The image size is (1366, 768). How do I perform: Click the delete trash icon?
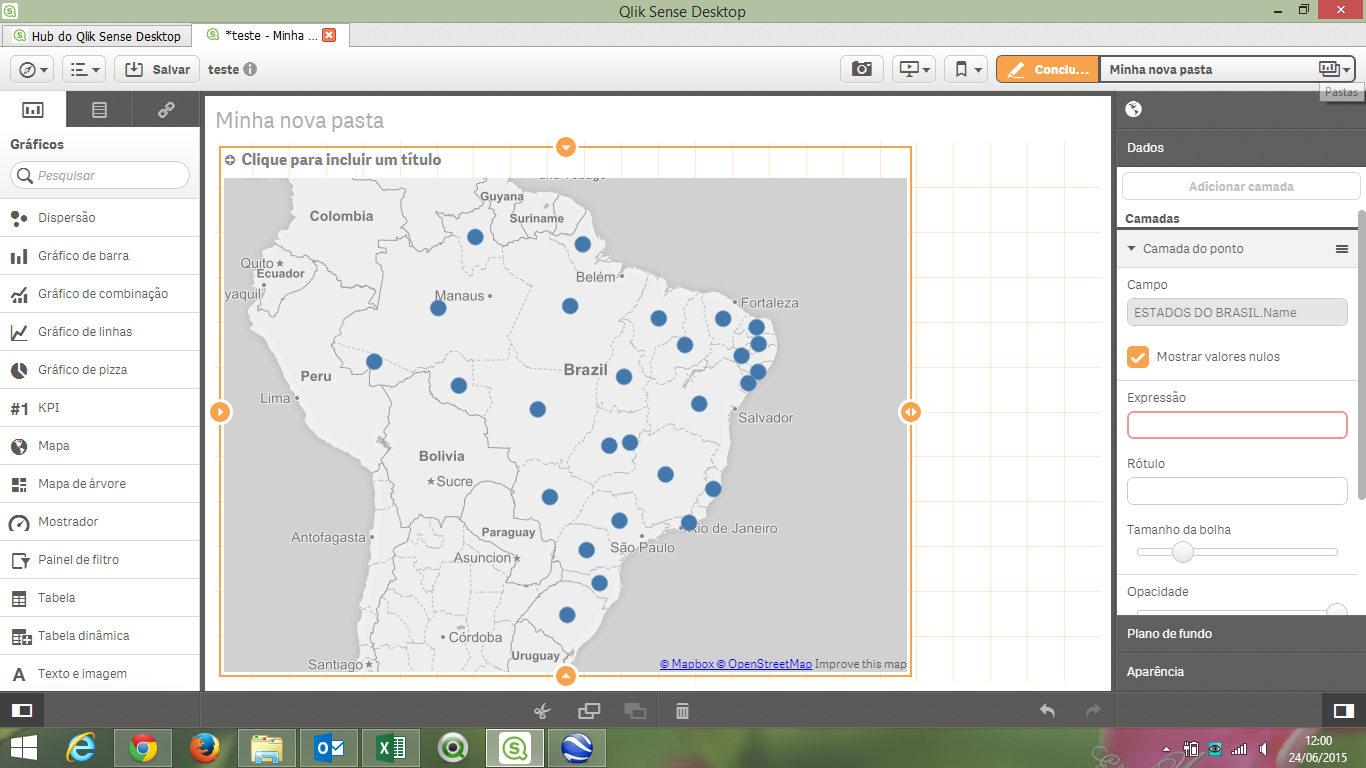pyautogui.click(x=682, y=711)
